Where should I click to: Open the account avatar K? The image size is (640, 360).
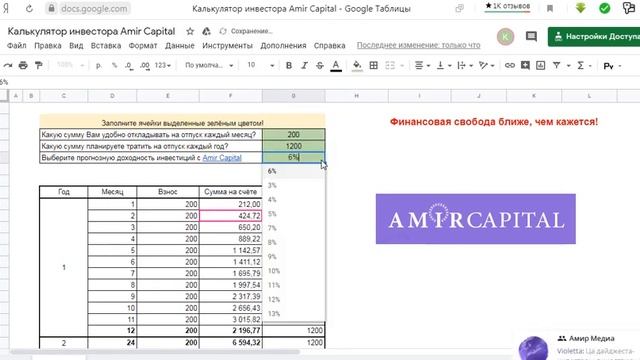click(x=505, y=37)
